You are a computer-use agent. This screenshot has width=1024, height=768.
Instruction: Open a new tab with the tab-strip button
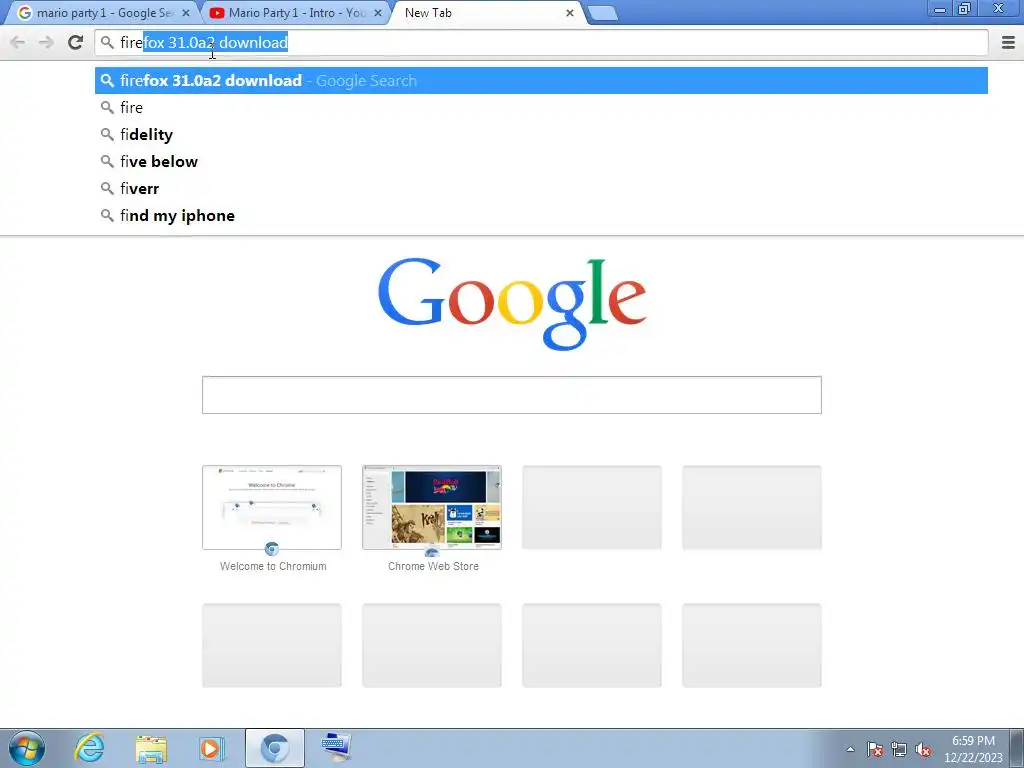602,13
